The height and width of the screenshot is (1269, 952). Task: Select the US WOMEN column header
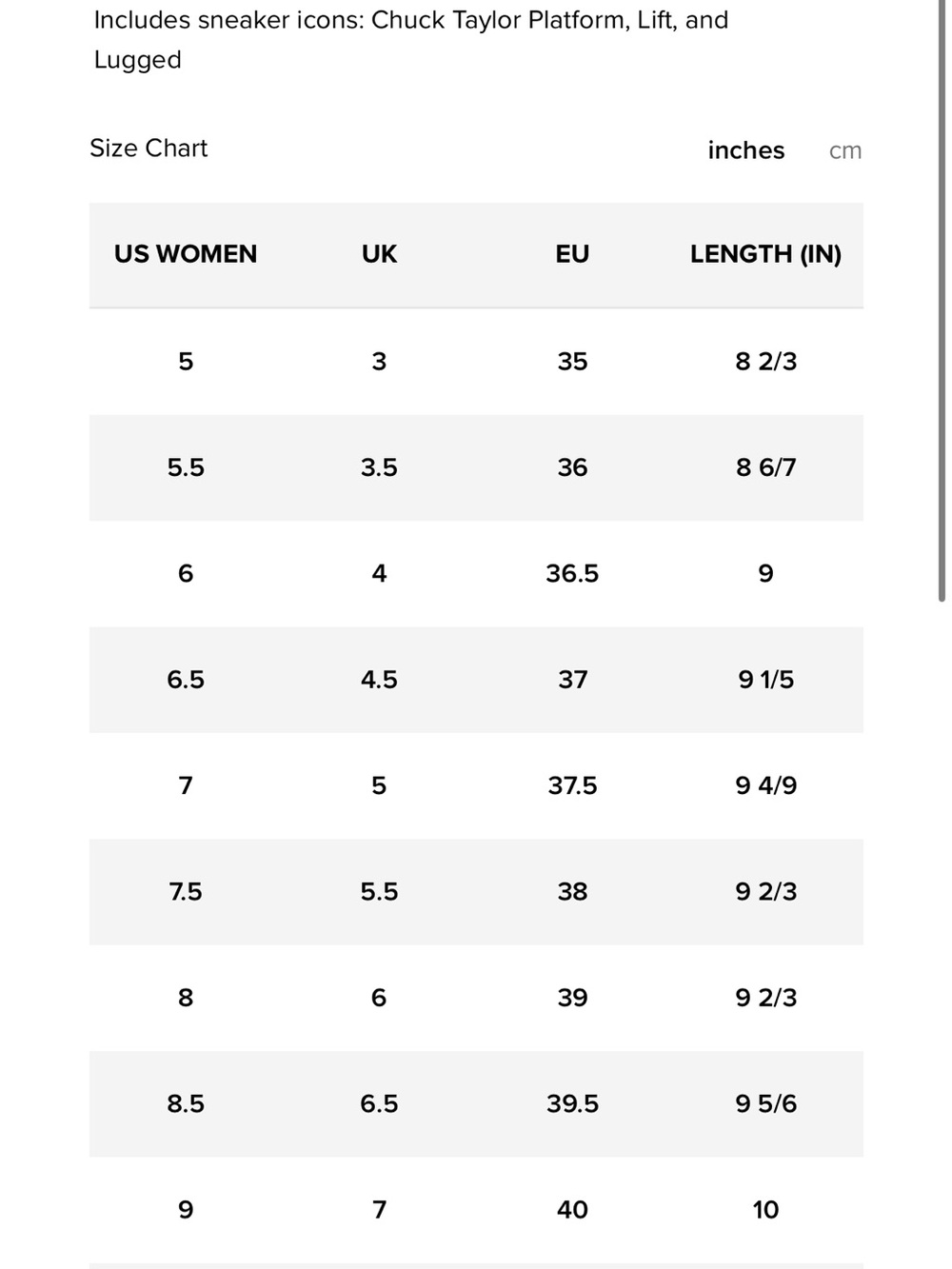(186, 254)
